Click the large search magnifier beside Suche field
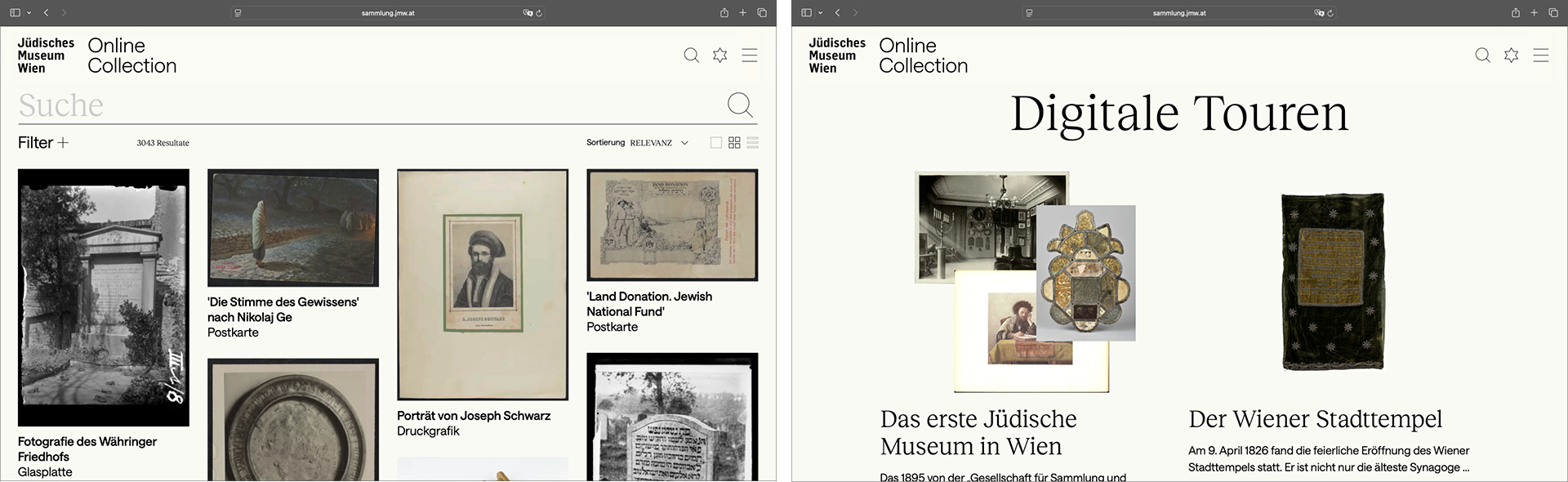1568x482 pixels. [740, 105]
